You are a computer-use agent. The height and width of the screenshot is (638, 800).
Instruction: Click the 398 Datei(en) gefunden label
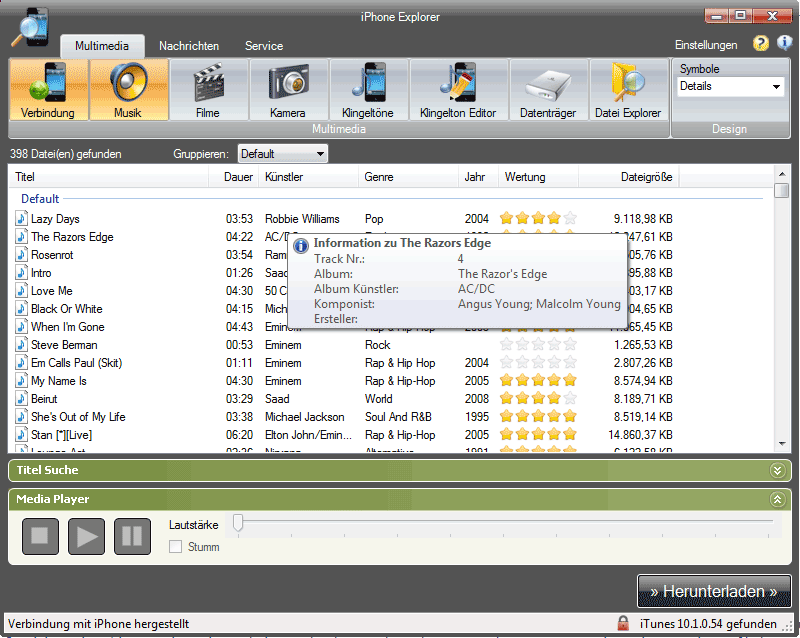(65, 154)
